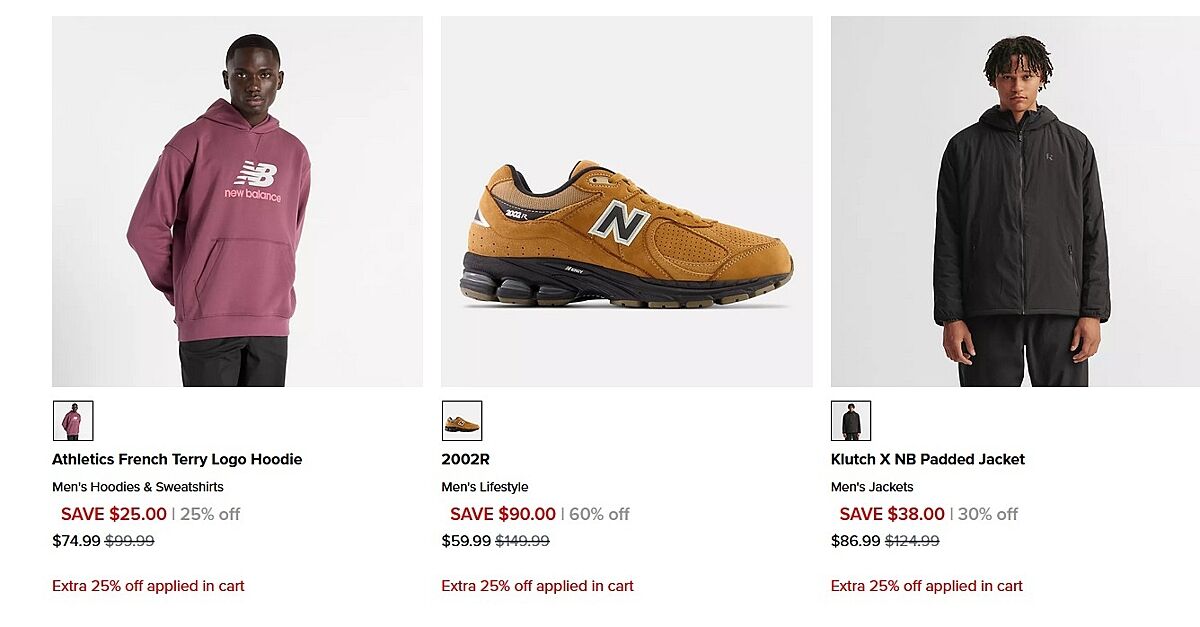
Task: Open the 2002R product title link
Action: click(x=466, y=460)
